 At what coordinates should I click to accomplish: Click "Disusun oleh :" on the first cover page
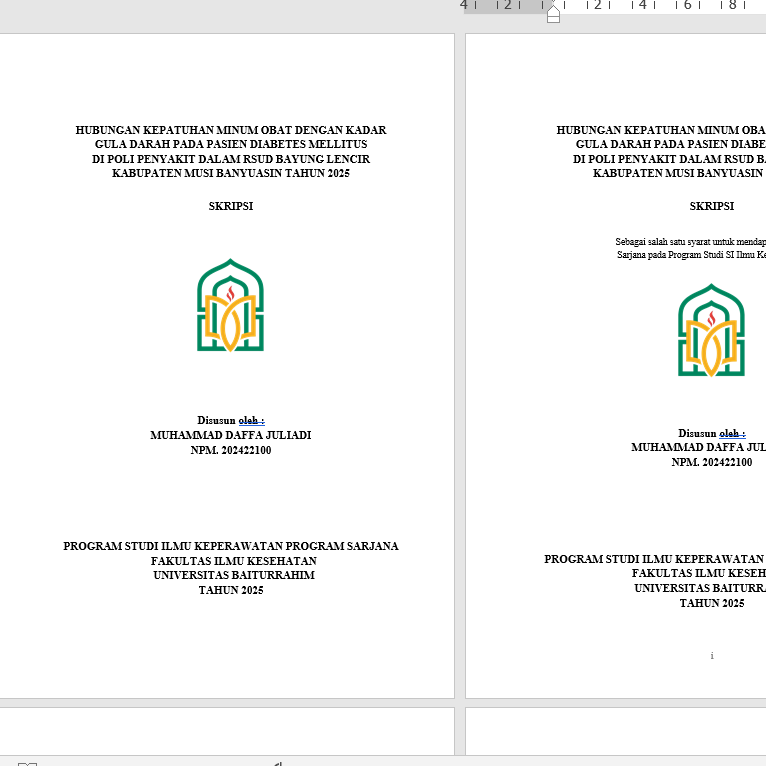coord(231,420)
